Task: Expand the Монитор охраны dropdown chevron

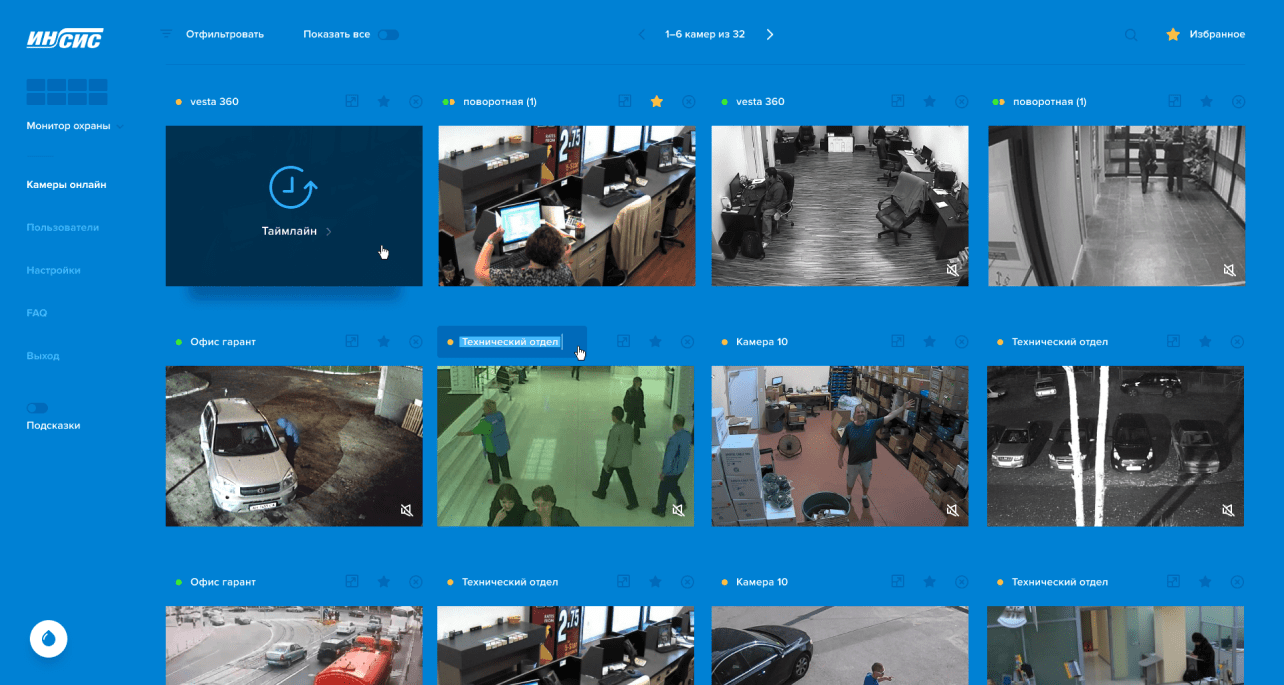Action: 121,126
